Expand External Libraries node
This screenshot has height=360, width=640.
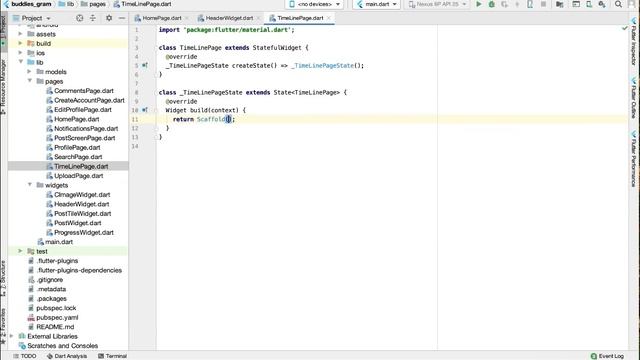coord(12,336)
